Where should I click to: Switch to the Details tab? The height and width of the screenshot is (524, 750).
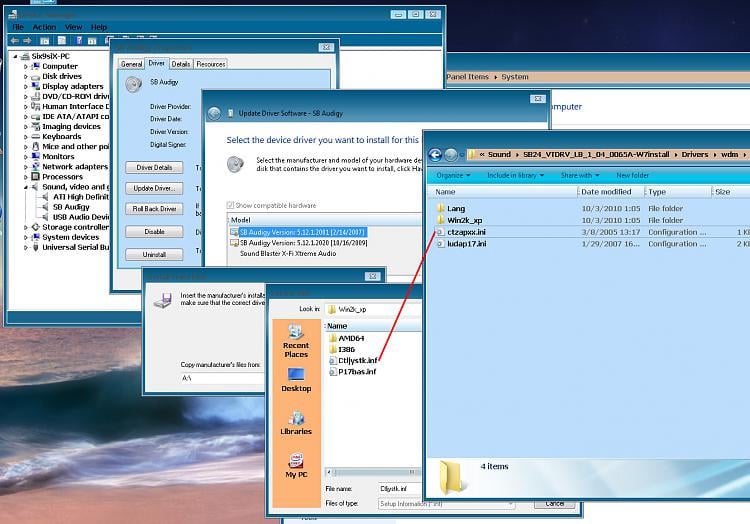pos(181,64)
